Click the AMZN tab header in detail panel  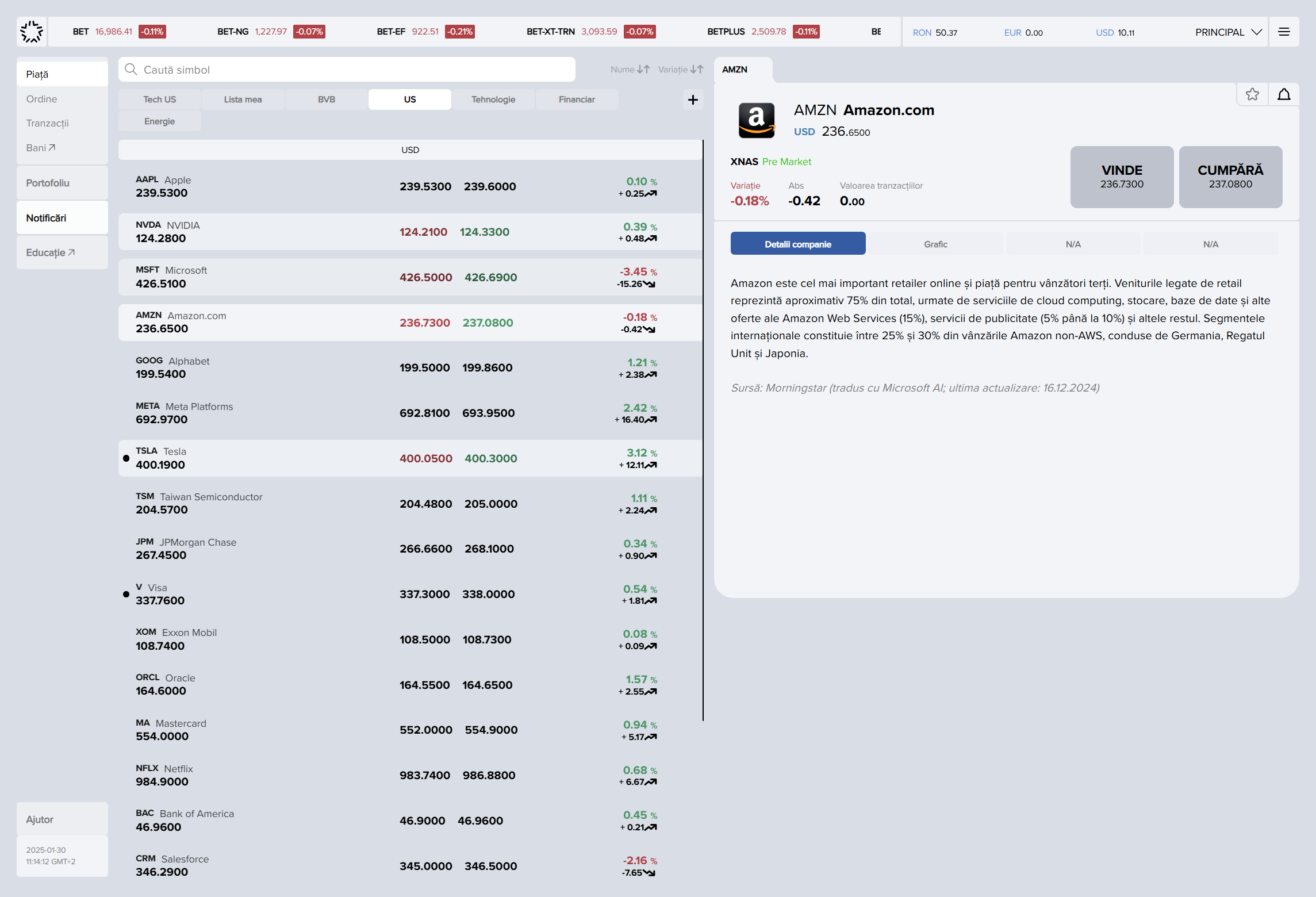(742, 70)
